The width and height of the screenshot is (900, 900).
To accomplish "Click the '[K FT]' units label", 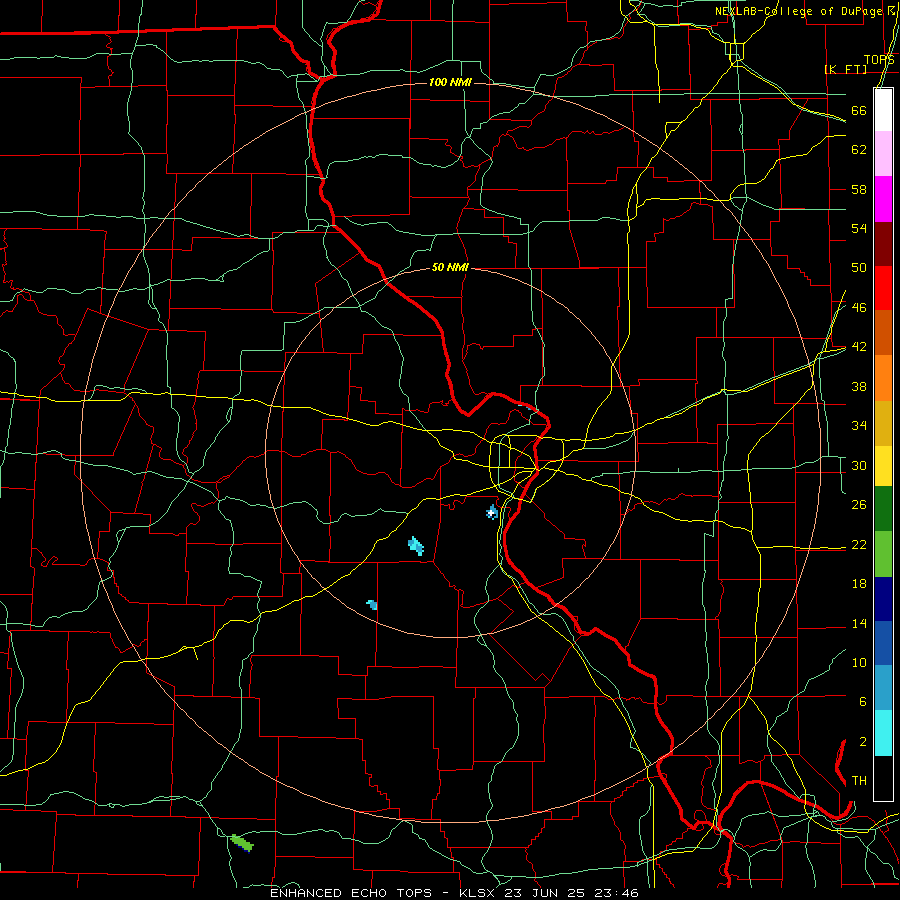I will [845, 69].
